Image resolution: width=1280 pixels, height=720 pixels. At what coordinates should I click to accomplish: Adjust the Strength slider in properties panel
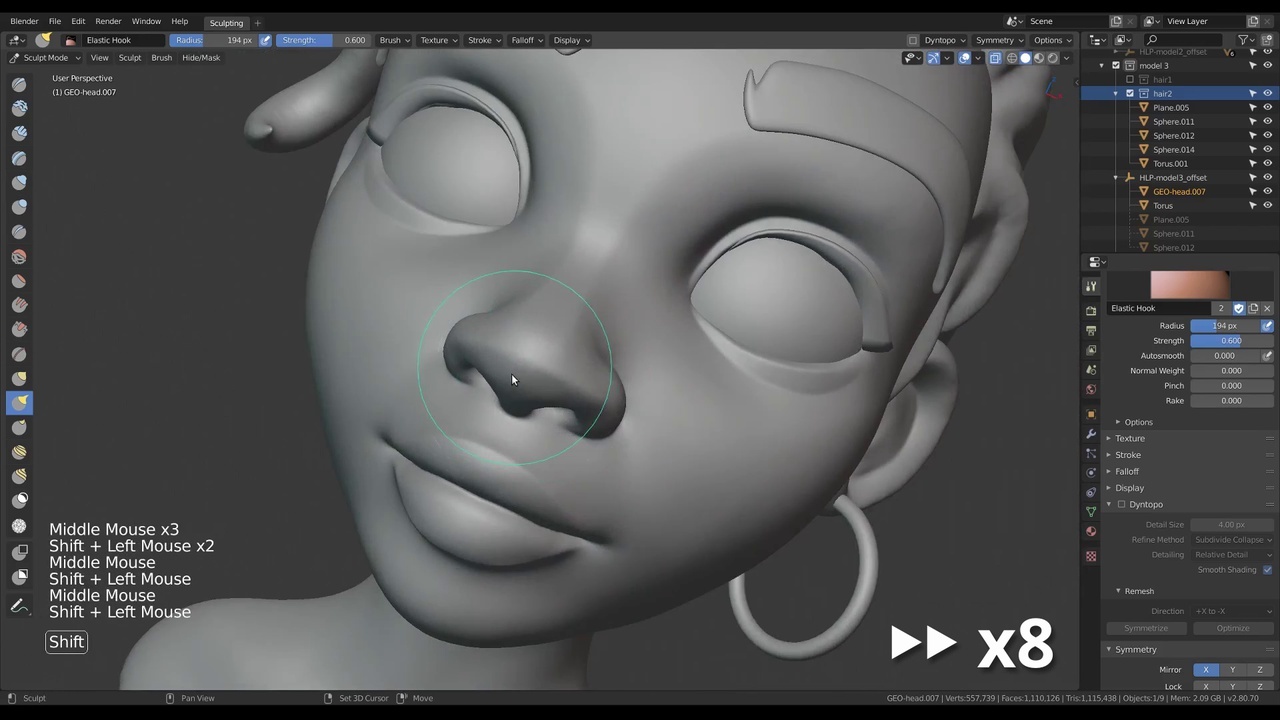tap(1230, 341)
